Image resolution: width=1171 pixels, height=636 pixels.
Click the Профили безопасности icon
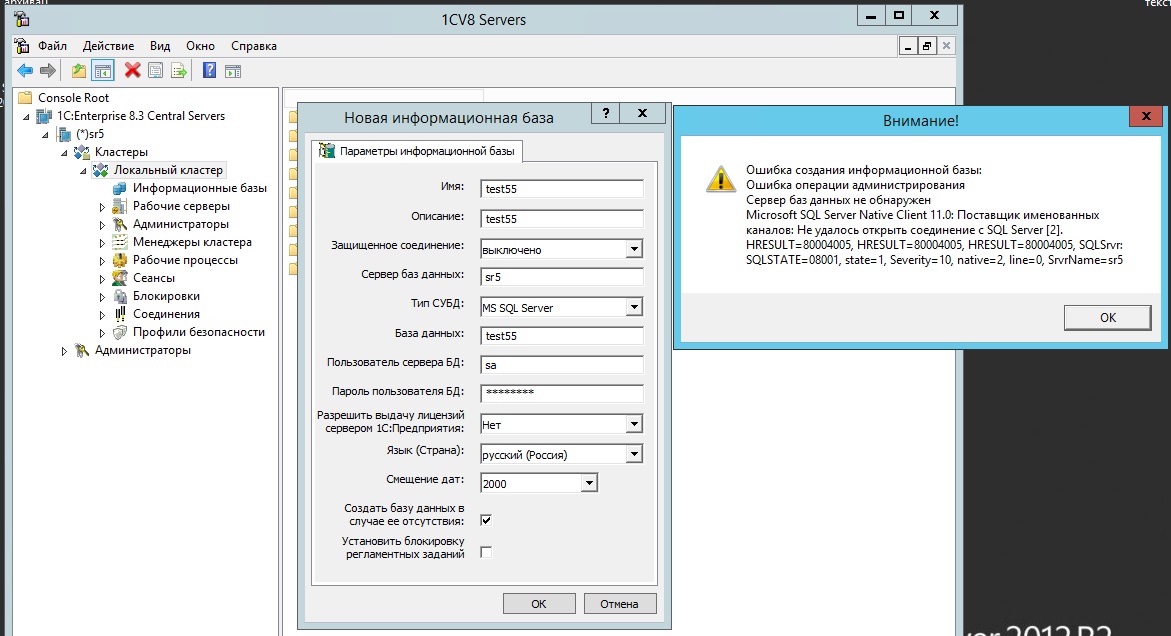click(x=119, y=332)
